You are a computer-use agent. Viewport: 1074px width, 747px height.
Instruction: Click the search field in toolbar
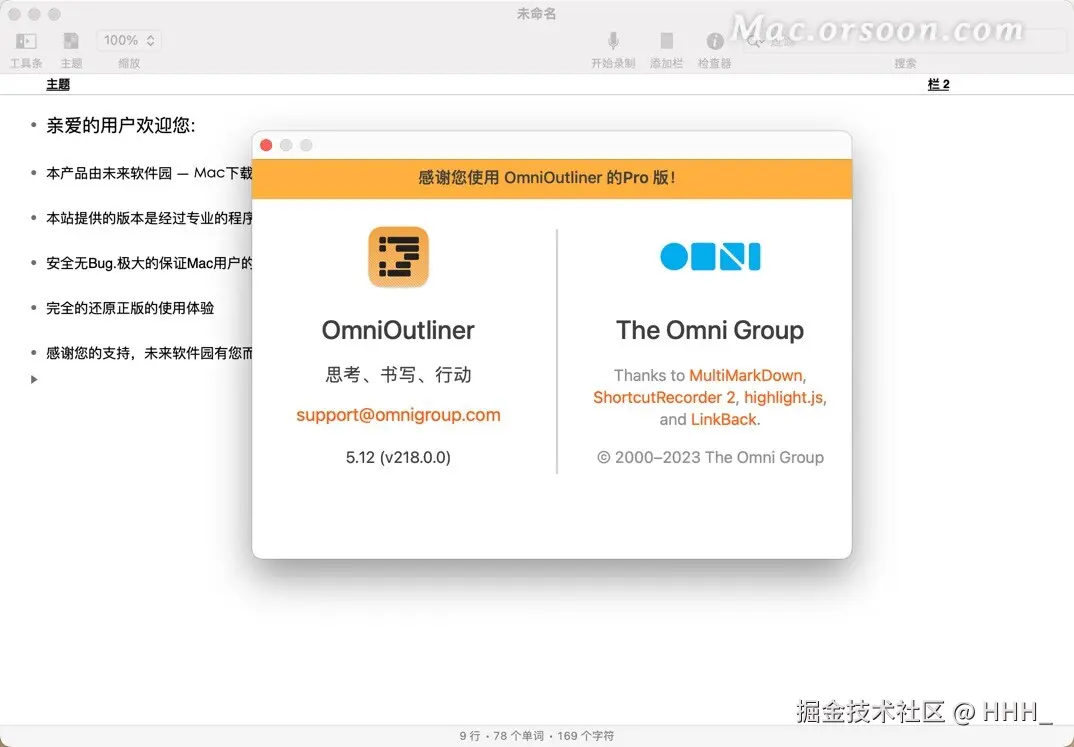tap(904, 41)
